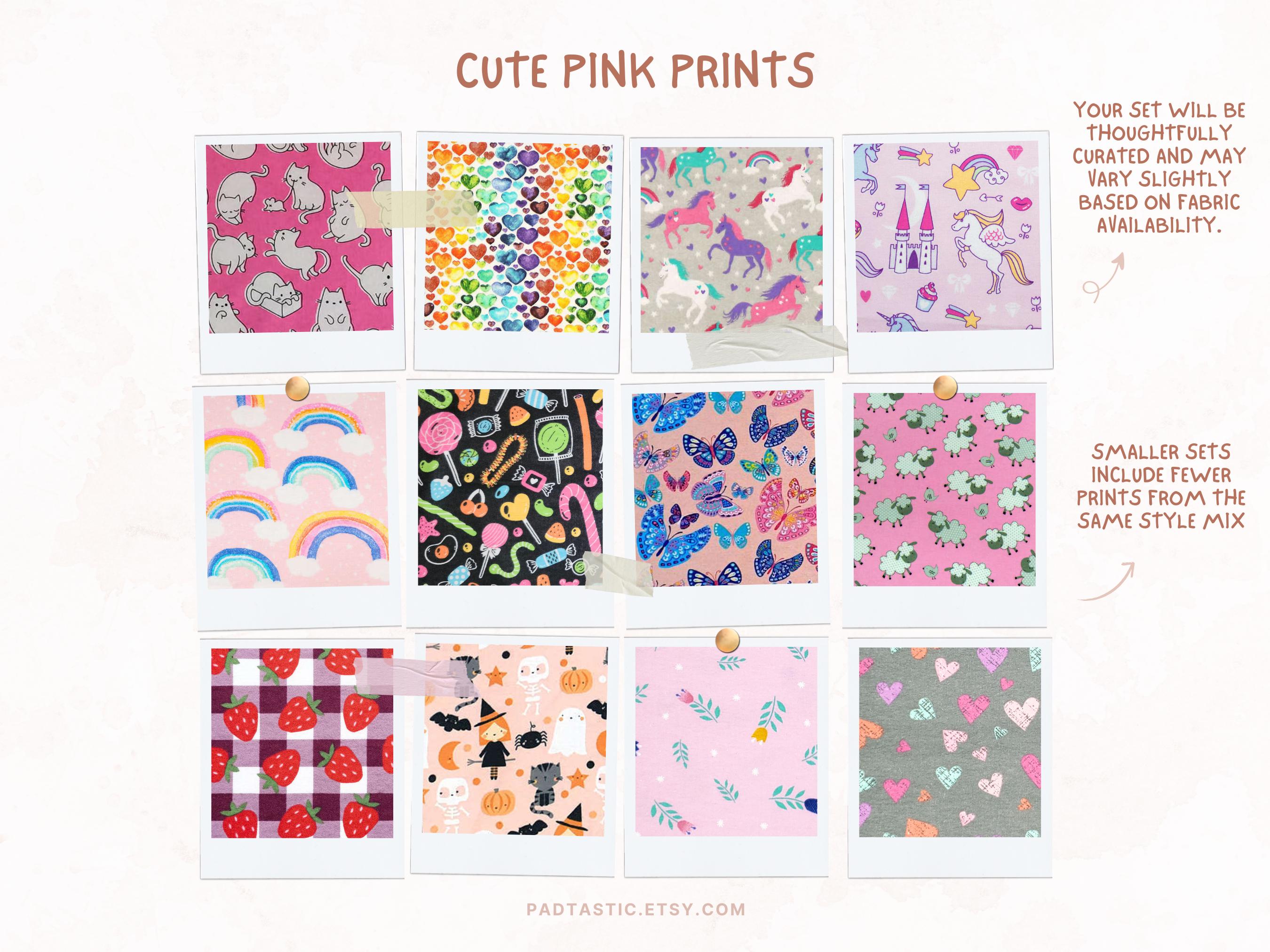Image resolution: width=1270 pixels, height=952 pixels.
Task: Click the curly arrow below fabric availability note
Action: (x=1103, y=278)
